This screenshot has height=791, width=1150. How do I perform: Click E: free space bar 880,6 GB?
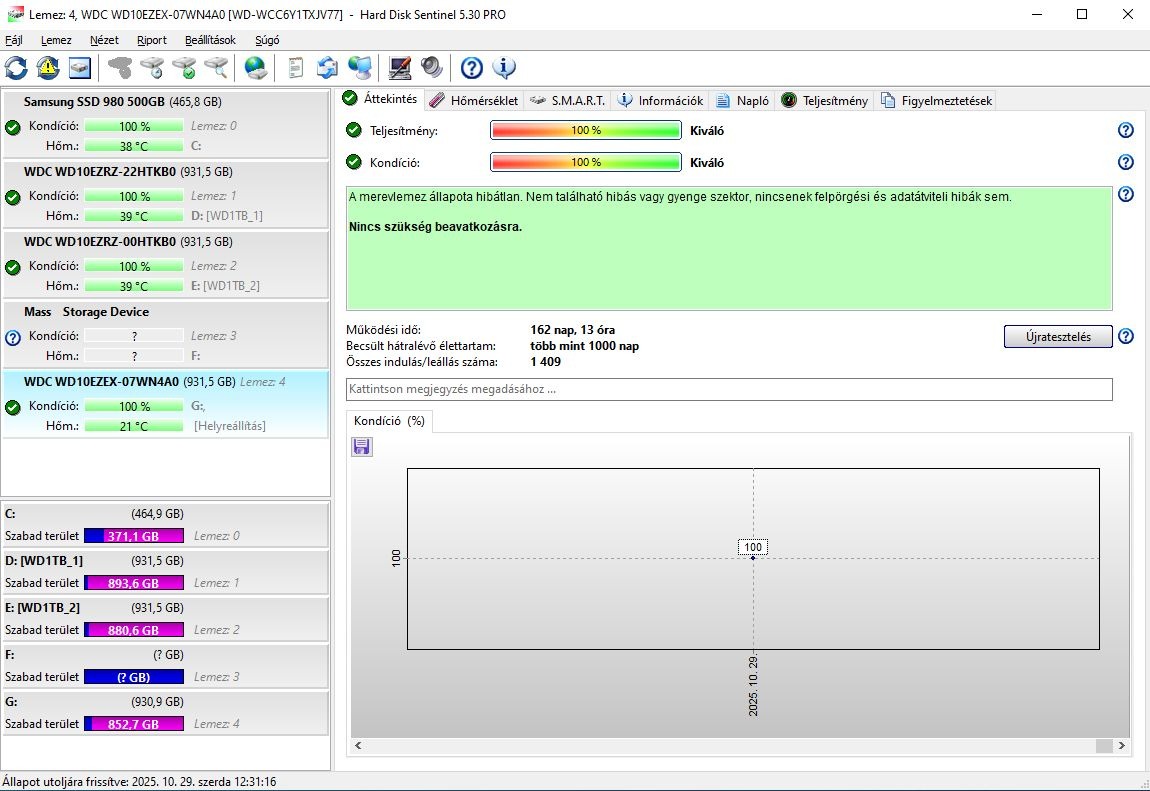pos(133,630)
